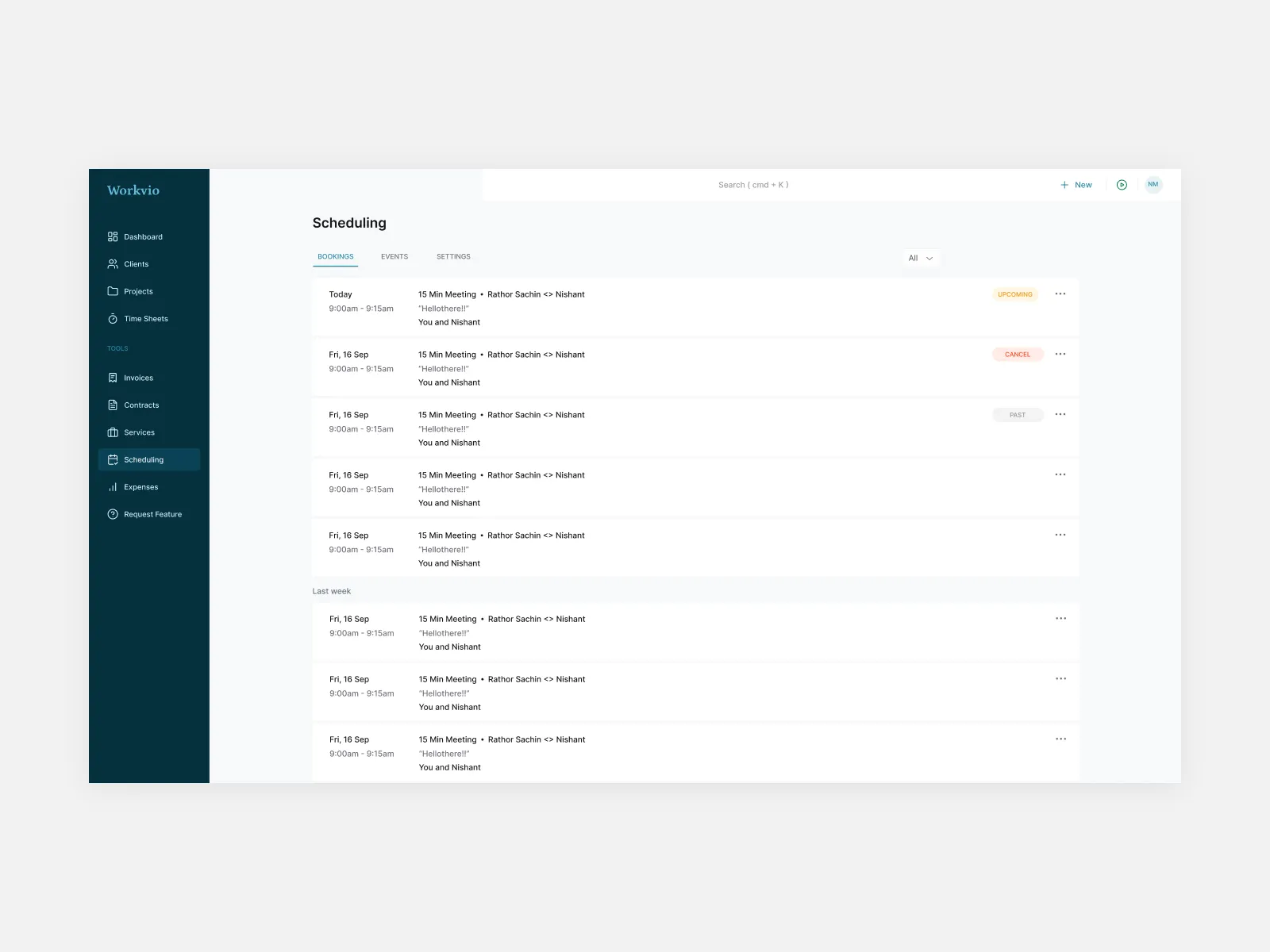Screen dimensions: 1270x952
Task: Click the Time Sheets stopwatch icon
Action: 113,319
